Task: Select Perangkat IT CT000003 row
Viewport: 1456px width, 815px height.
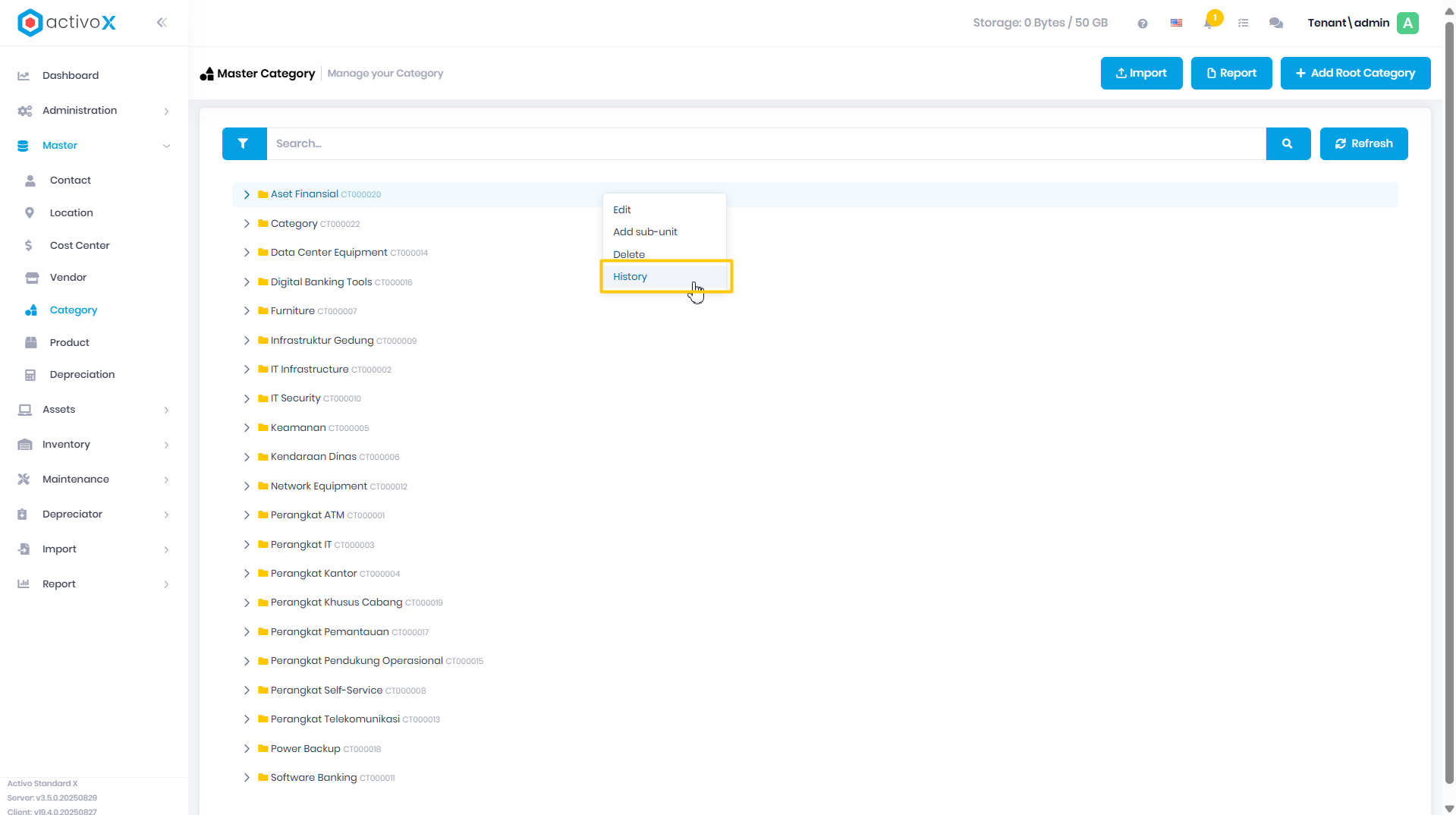Action: pyautogui.click(x=815, y=545)
